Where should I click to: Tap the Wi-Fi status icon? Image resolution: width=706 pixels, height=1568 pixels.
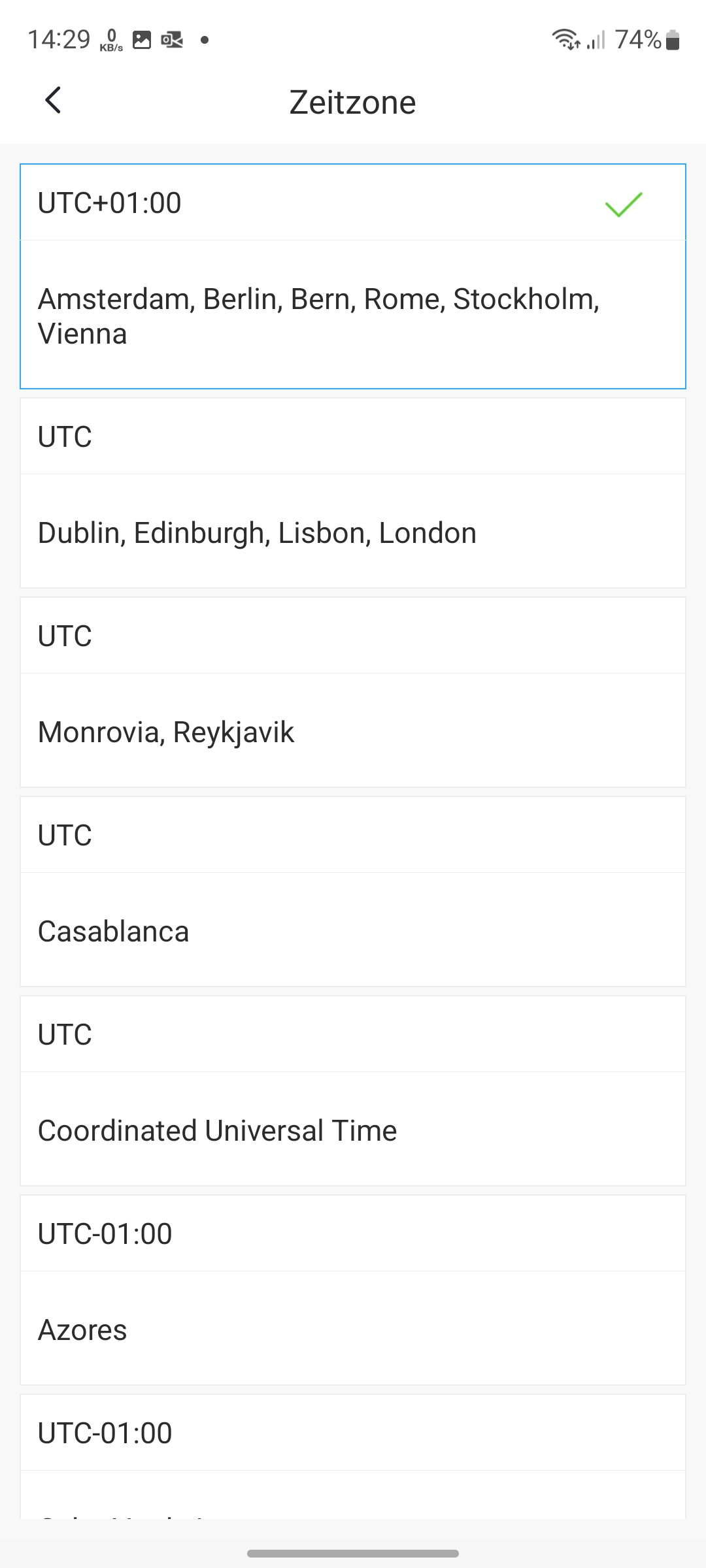click(565, 40)
